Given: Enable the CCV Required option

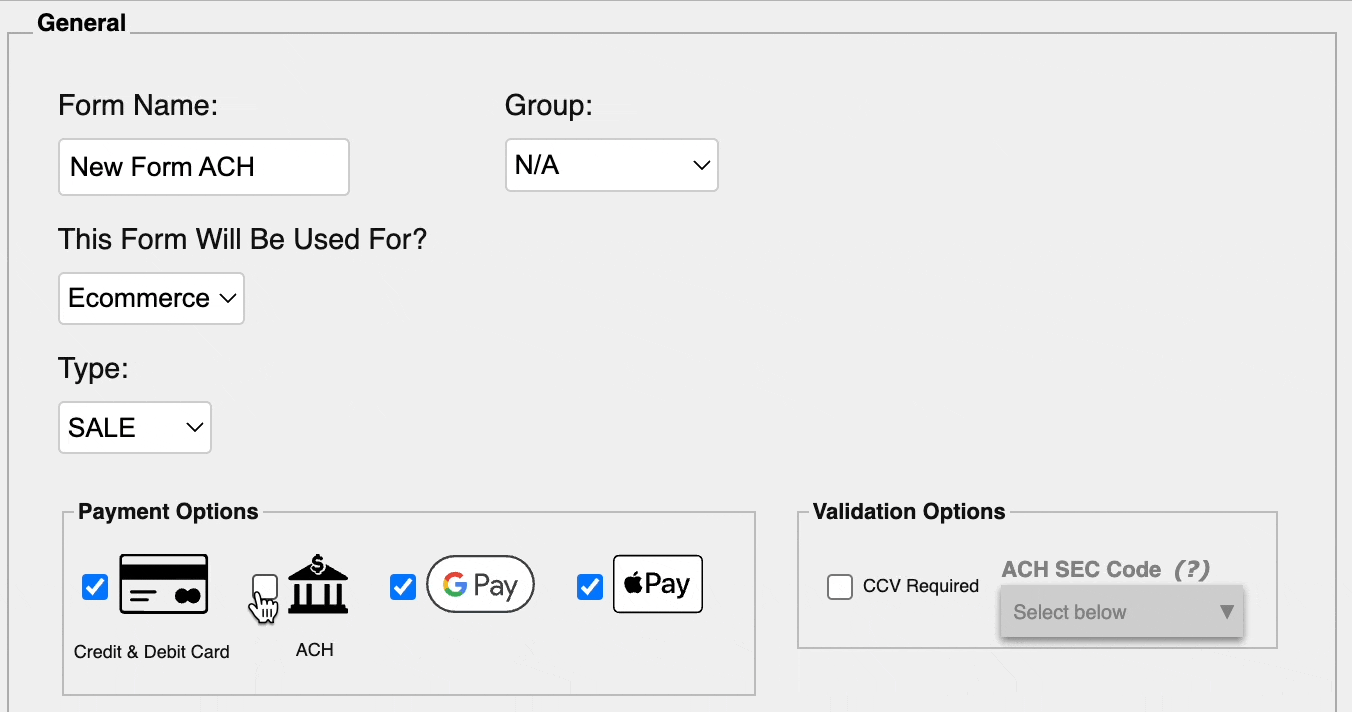Looking at the screenshot, I should pos(840,587).
